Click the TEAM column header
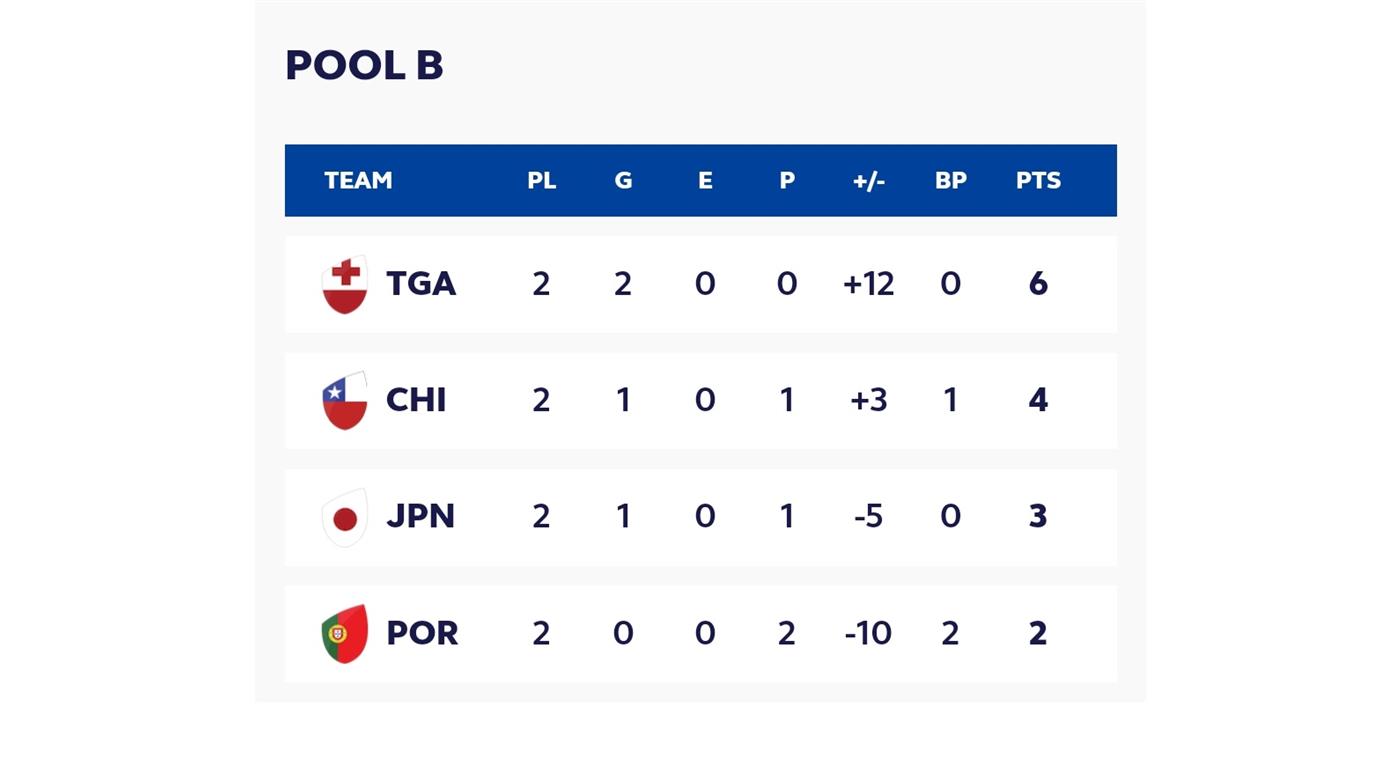This screenshot has height=780, width=1400. point(358,181)
